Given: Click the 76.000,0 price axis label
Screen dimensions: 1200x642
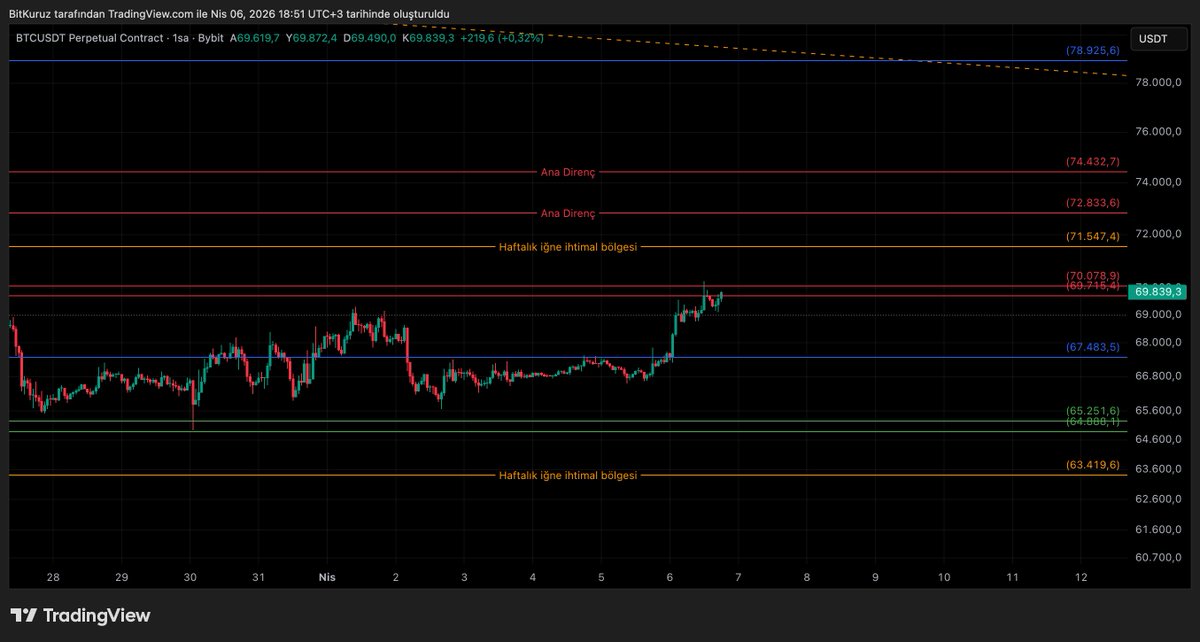Looking at the screenshot, I should 1160,132.
